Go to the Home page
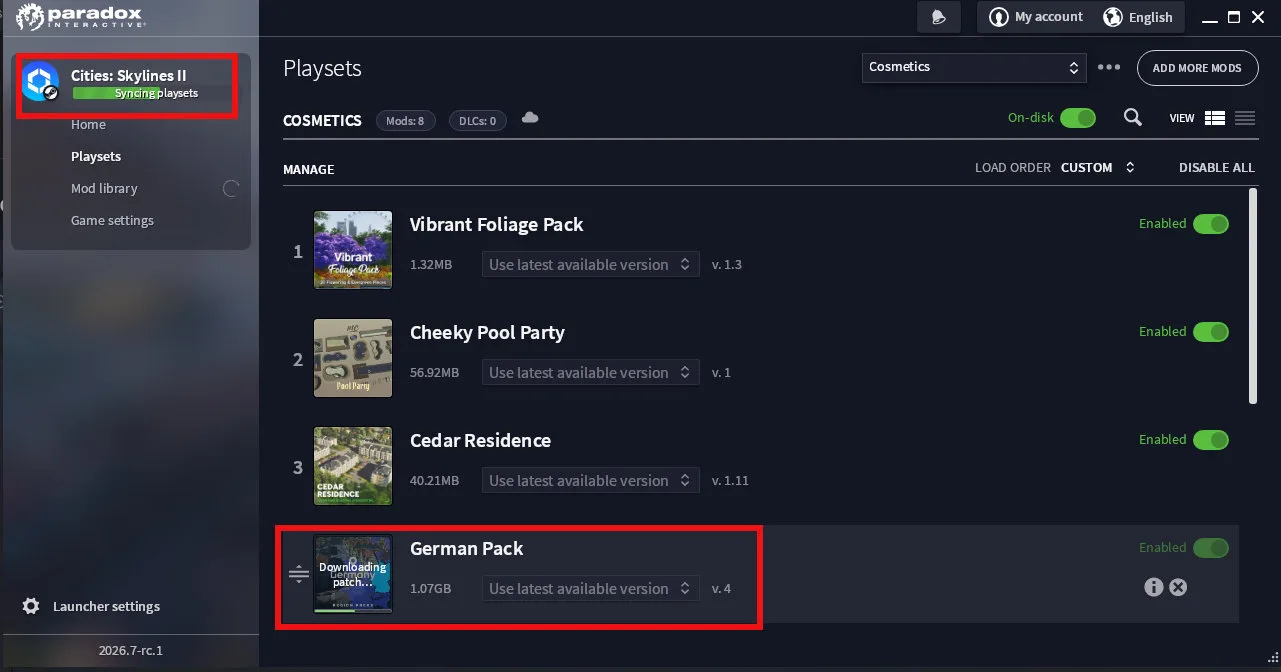The image size is (1281, 672). pyautogui.click(x=88, y=125)
